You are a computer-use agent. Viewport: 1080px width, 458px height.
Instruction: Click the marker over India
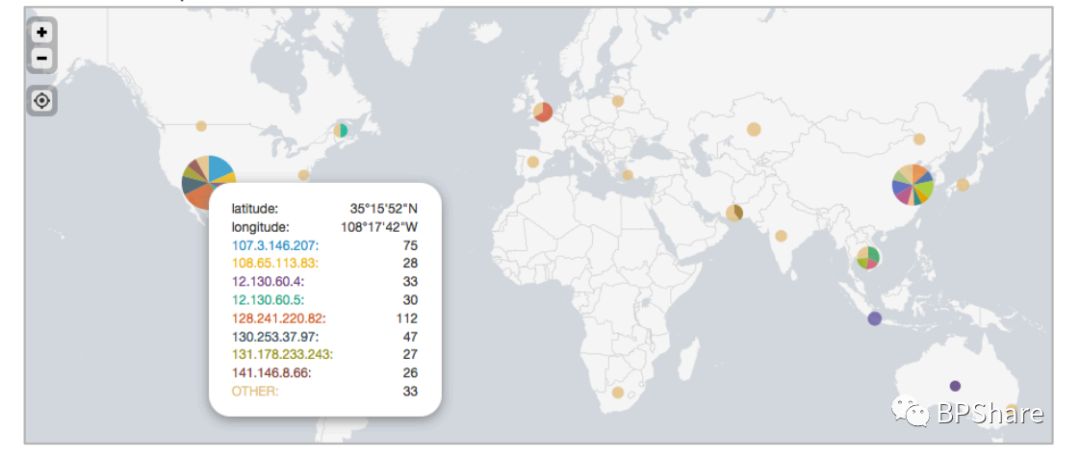[781, 236]
